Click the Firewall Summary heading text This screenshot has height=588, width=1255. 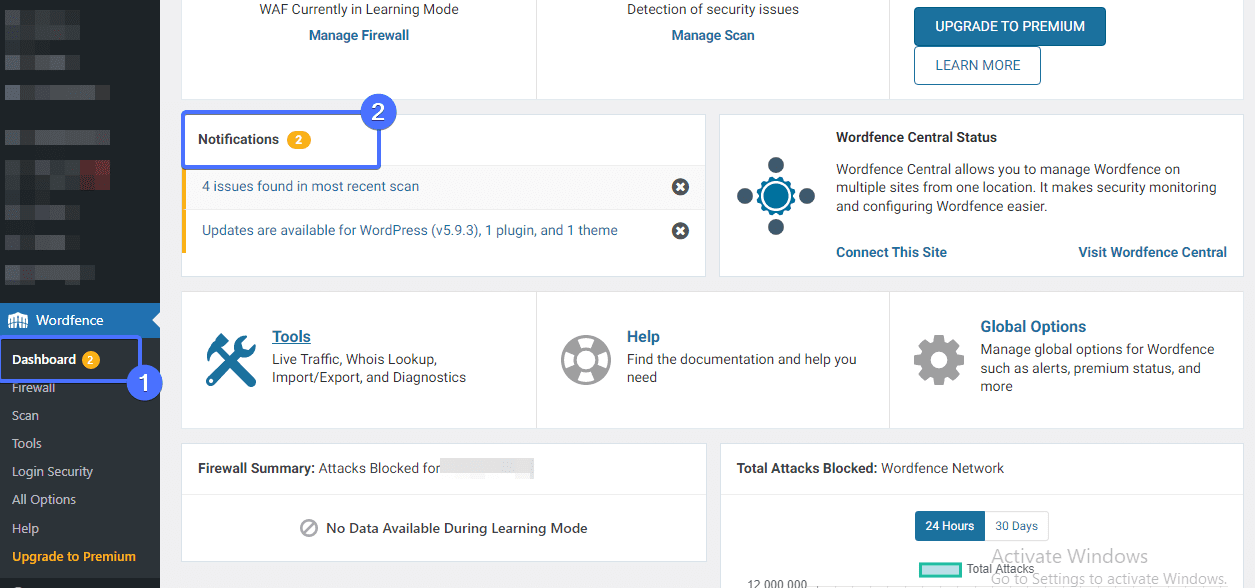(257, 468)
